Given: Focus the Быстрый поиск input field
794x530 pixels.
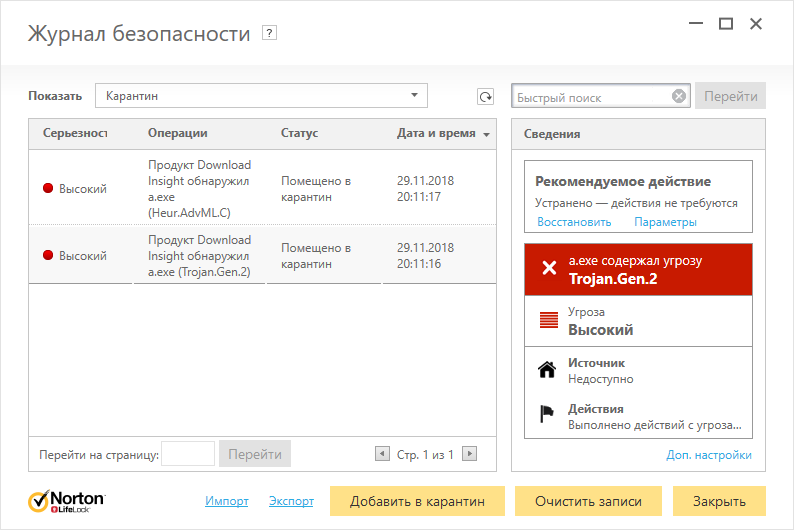Looking at the screenshot, I should [592, 97].
